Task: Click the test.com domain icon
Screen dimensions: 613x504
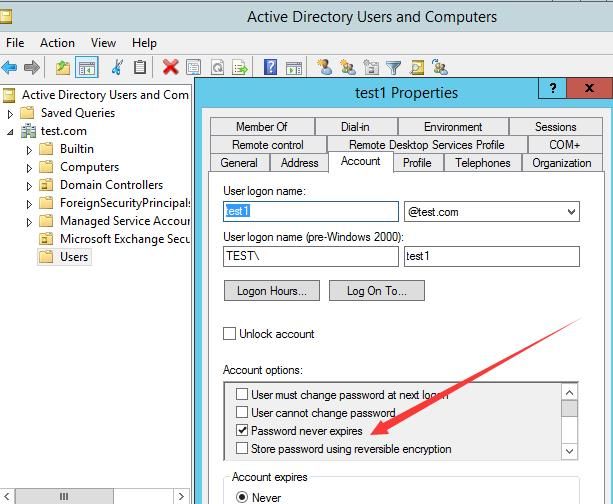Action: click(x=29, y=131)
